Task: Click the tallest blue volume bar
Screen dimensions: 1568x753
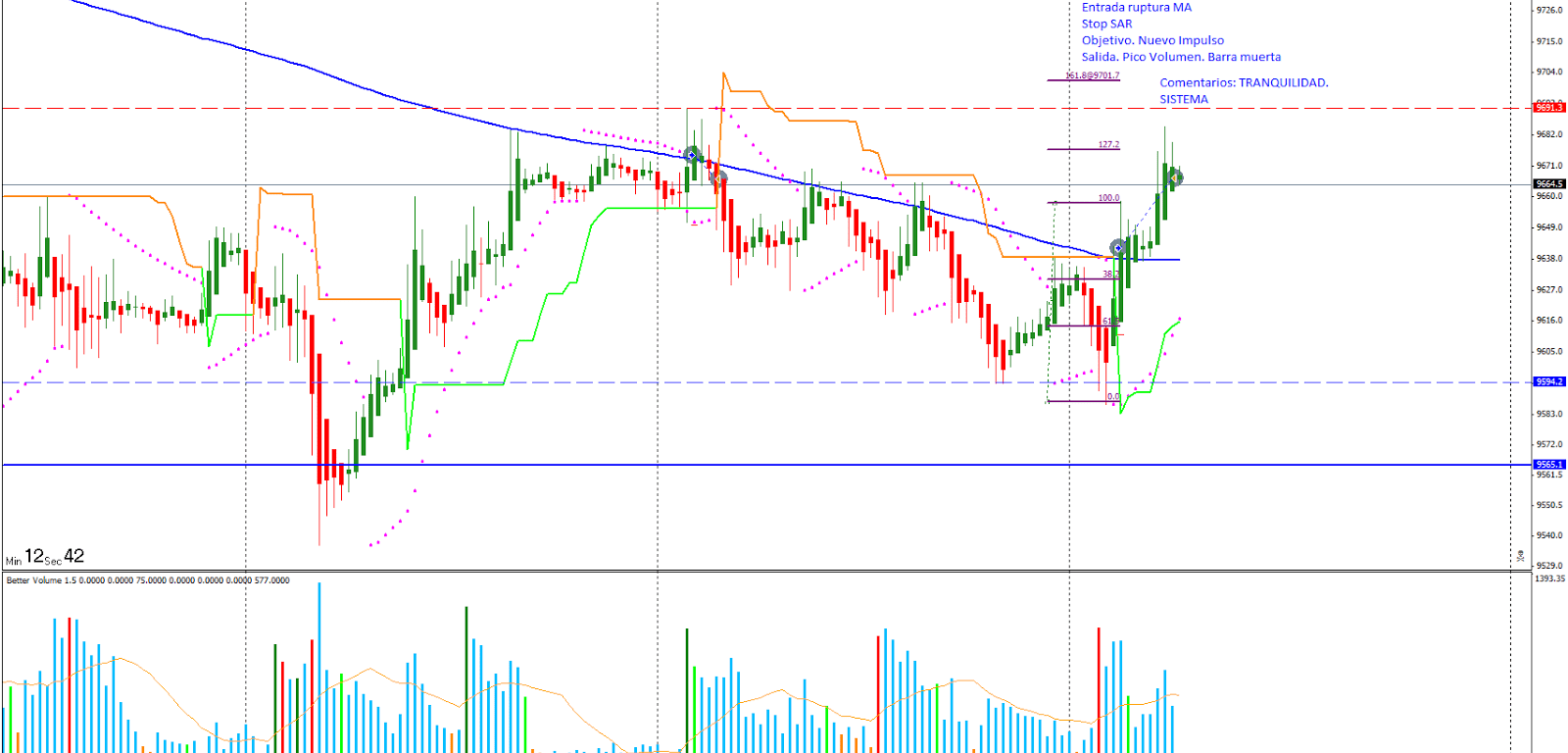Action: pyautogui.click(x=318, y=667)
